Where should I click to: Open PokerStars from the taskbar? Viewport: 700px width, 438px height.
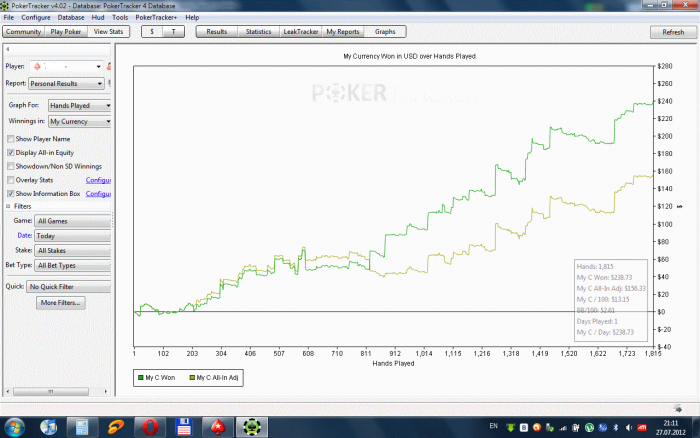[218, 427]
